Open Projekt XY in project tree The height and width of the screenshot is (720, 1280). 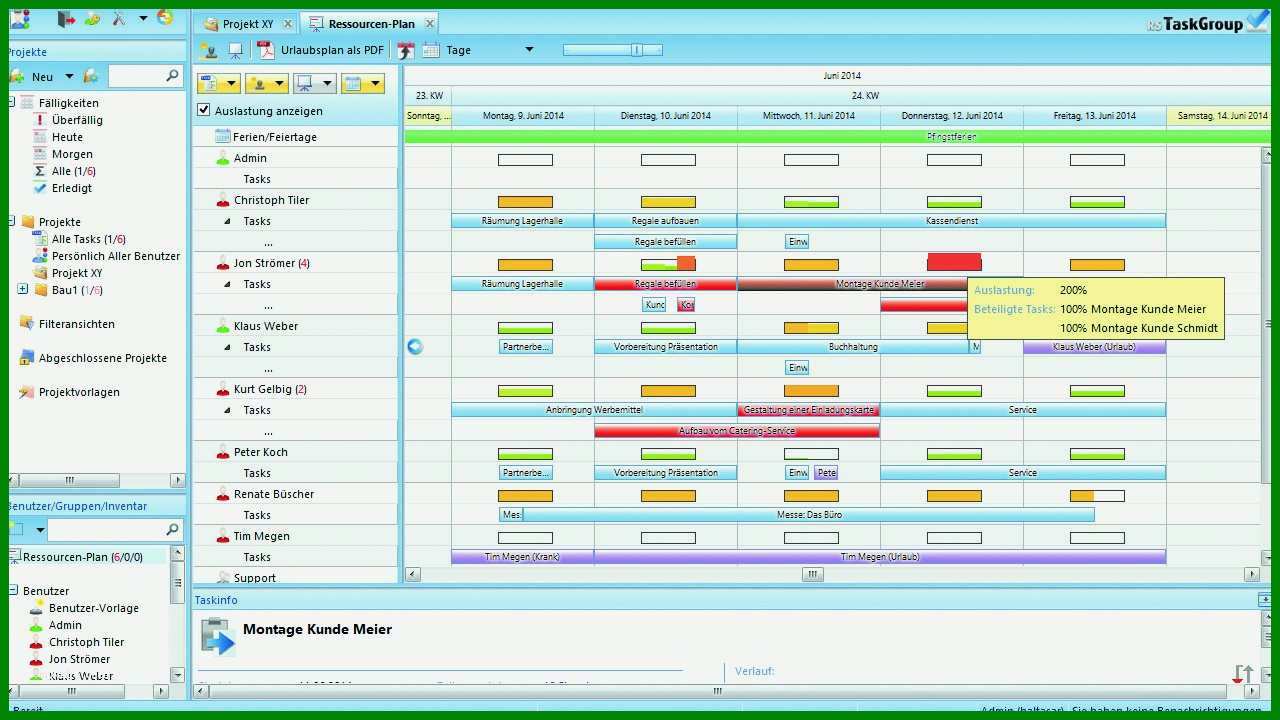click(77, 273)
